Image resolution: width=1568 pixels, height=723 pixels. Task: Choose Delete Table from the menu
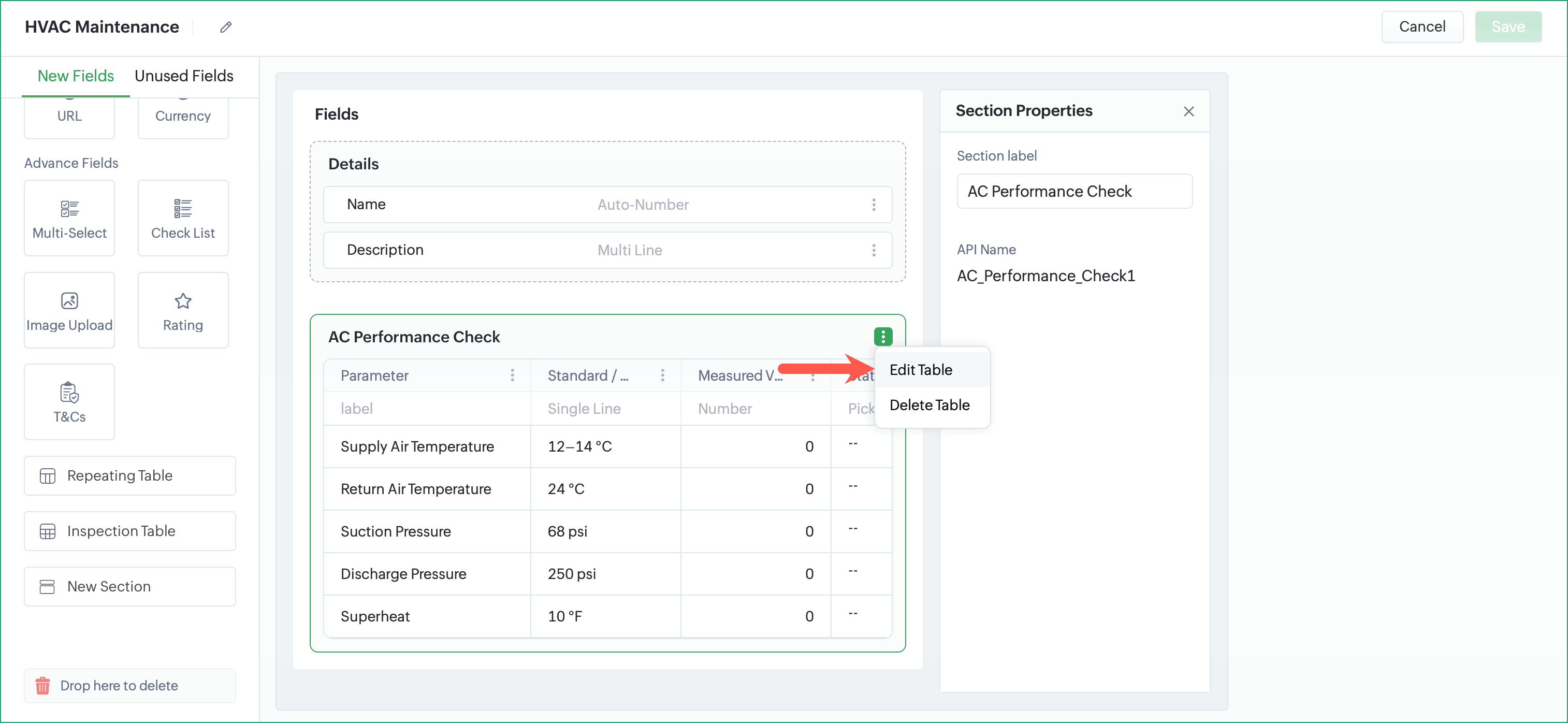932,406
